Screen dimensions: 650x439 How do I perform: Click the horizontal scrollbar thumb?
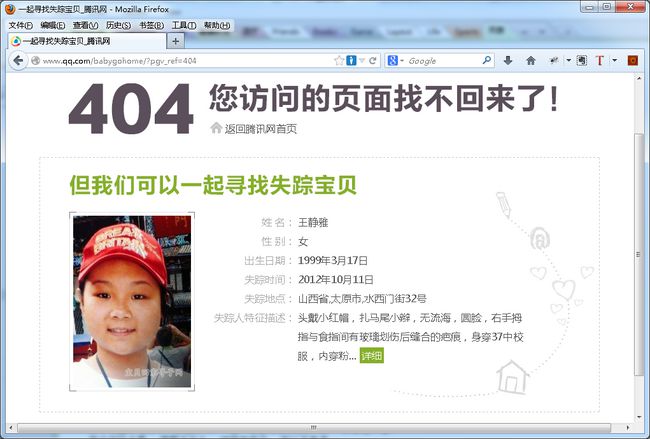[314, 427]
